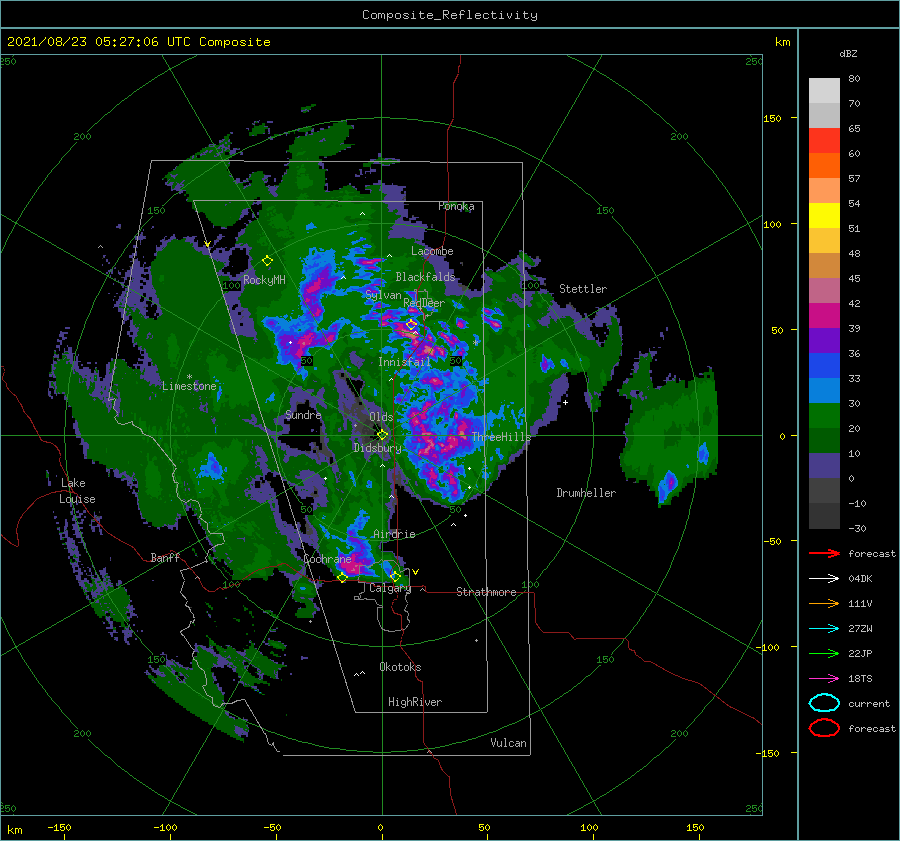Select the ThreeHills label
The height and width of the screenshot is (841, 900).
[x=501, y=437]
